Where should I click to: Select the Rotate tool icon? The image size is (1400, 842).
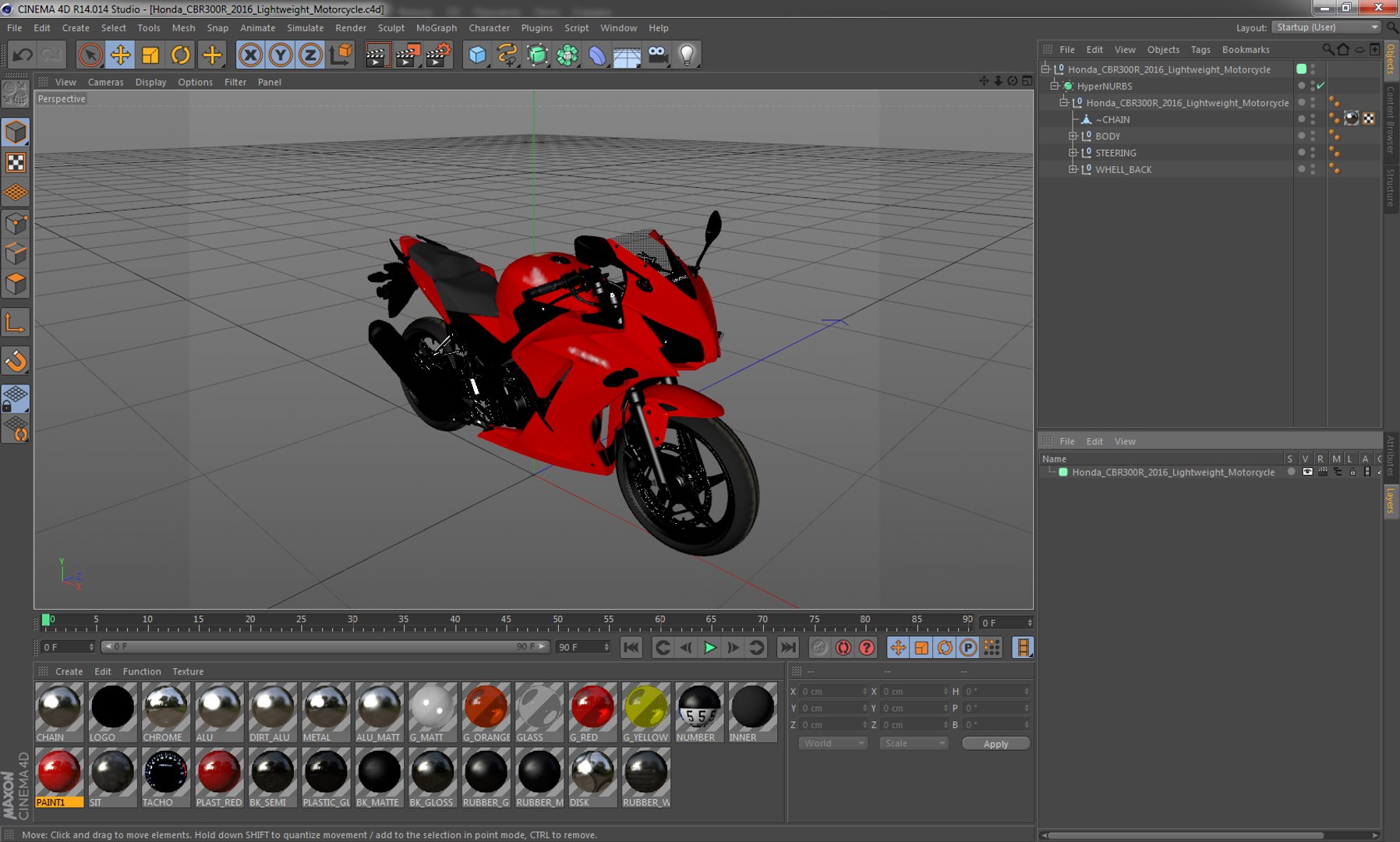180,55
